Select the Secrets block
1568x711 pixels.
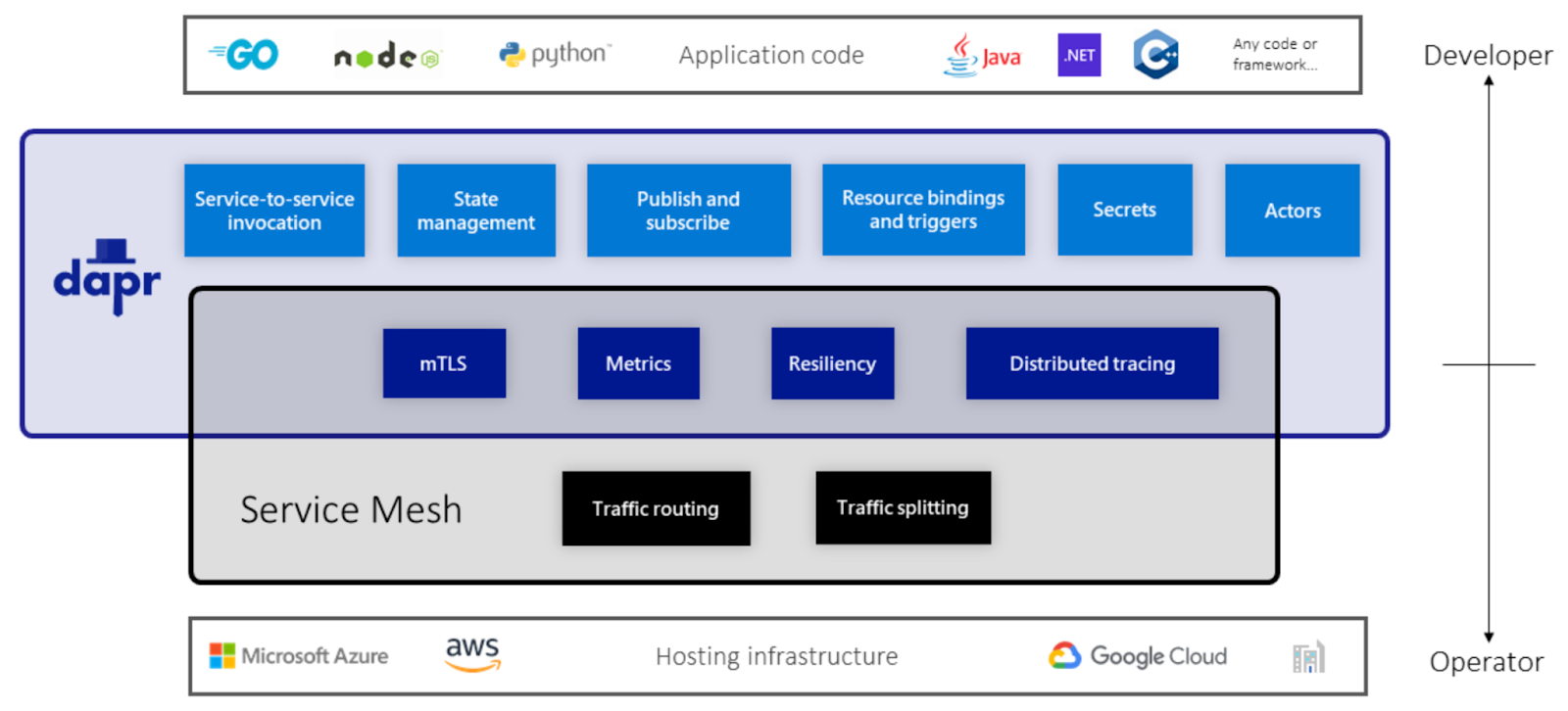(1124, 210)
